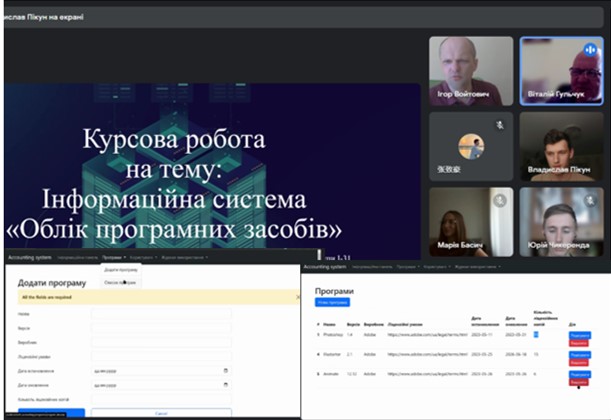The width and height of the screenshot is (611, 420).
Task: Focus the 'Виробник' input field
Action: (x=161, y=342)
